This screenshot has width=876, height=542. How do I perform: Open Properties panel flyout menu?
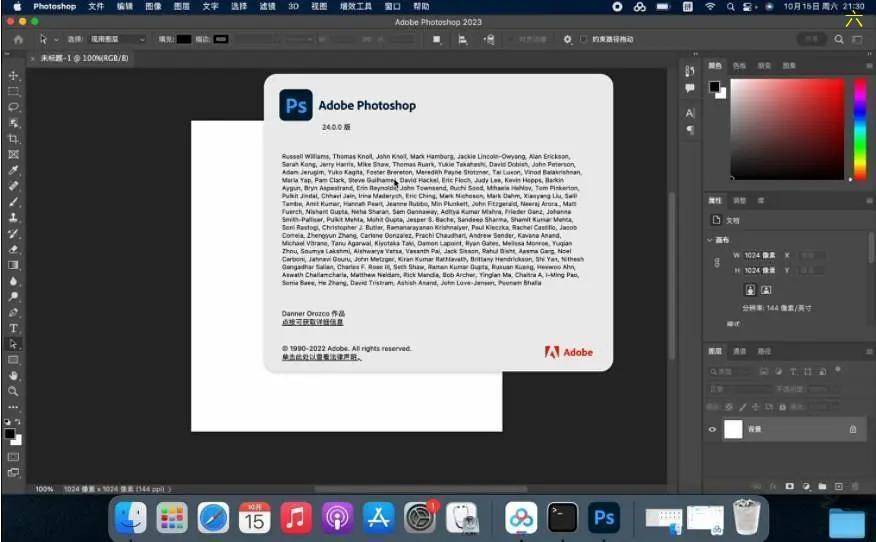tap(869, 201)
